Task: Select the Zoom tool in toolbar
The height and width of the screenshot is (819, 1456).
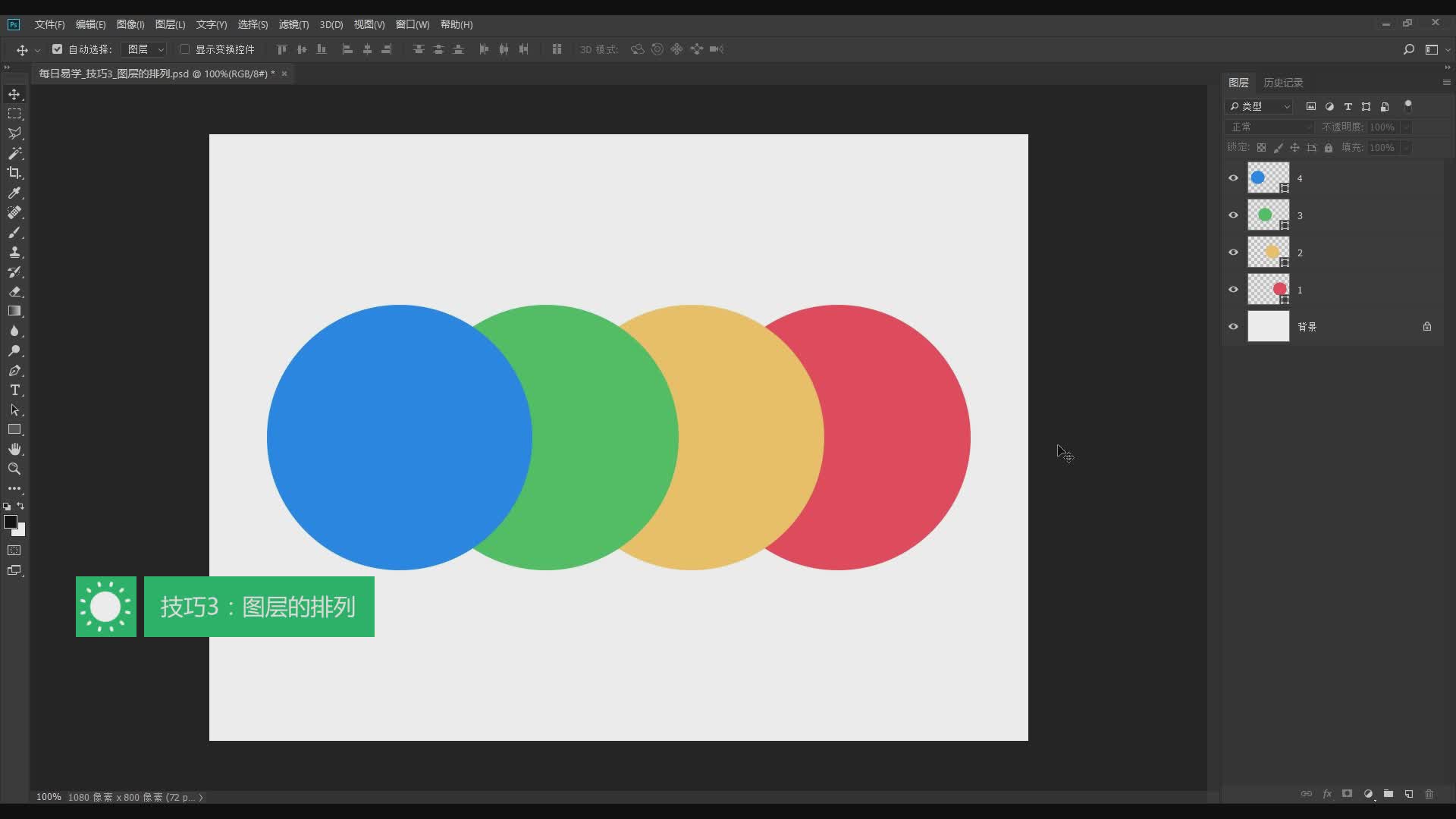Action: pyautogui.click(x=14, y=469)
